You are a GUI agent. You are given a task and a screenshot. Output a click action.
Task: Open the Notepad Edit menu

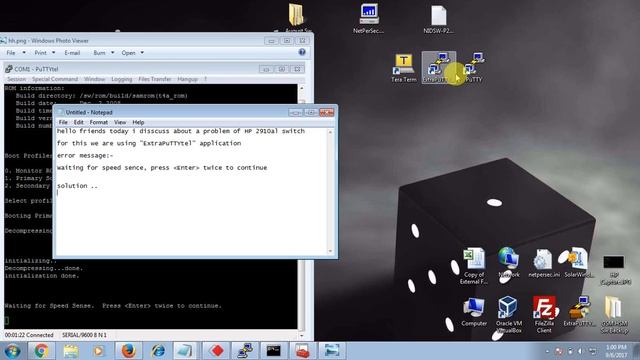78,122
